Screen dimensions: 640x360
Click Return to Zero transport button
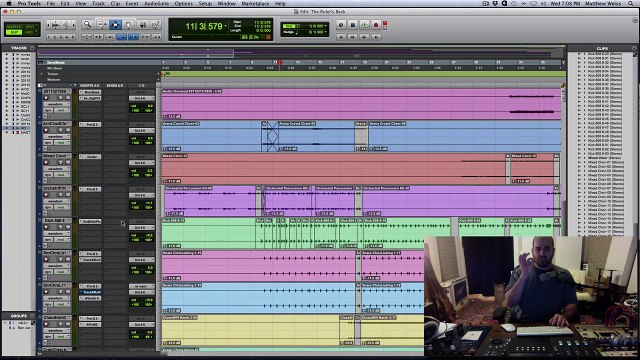tap(341, 37)
